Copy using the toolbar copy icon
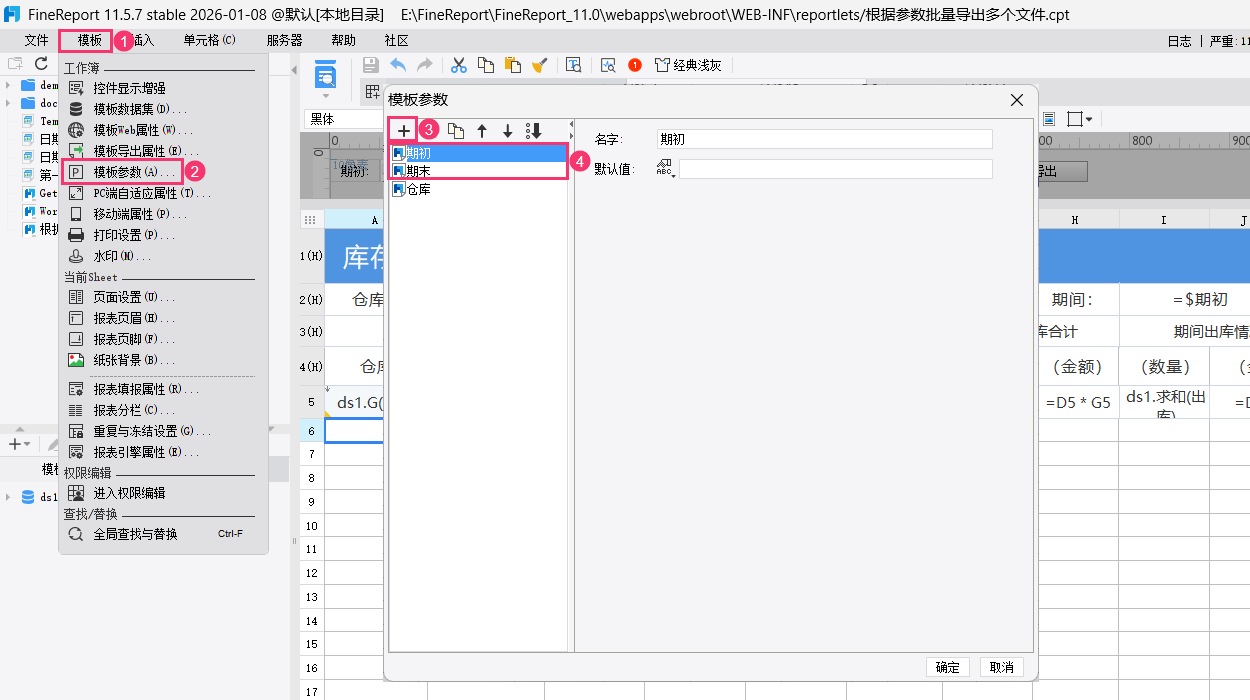The height and width of the screenshot is (700, 1250). (486, 65)
